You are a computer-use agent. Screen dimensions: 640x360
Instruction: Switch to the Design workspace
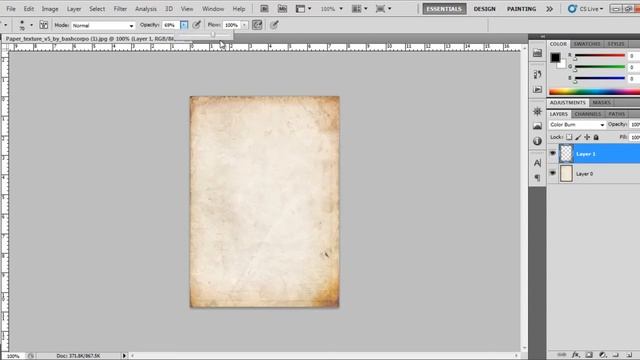click(484, 9)
